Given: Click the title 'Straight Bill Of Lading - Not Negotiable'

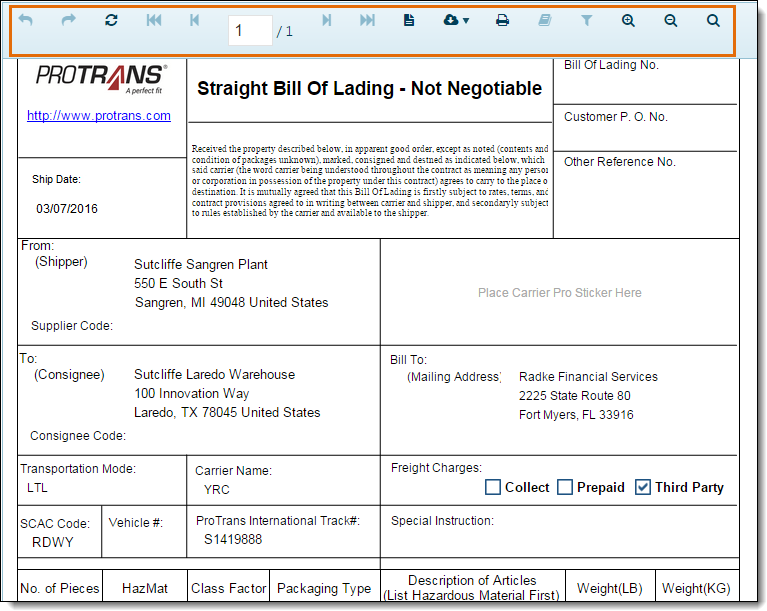Looking at the screenshot, I should [369, 89].
